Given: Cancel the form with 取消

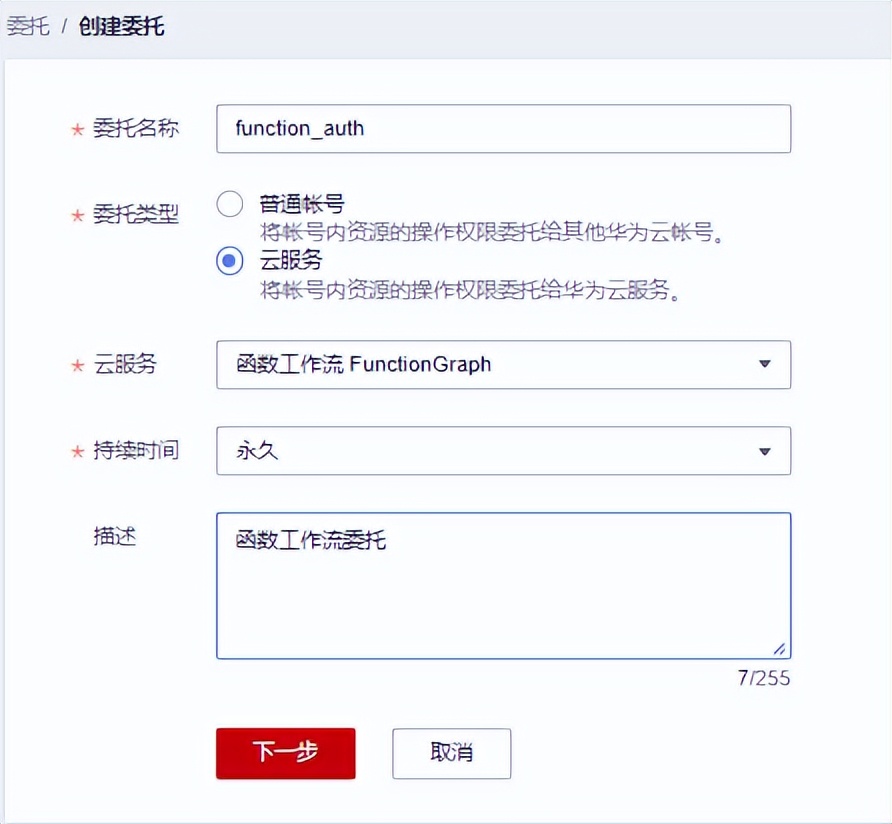Looking at the screenshot, I should click(x=450, y=754).
